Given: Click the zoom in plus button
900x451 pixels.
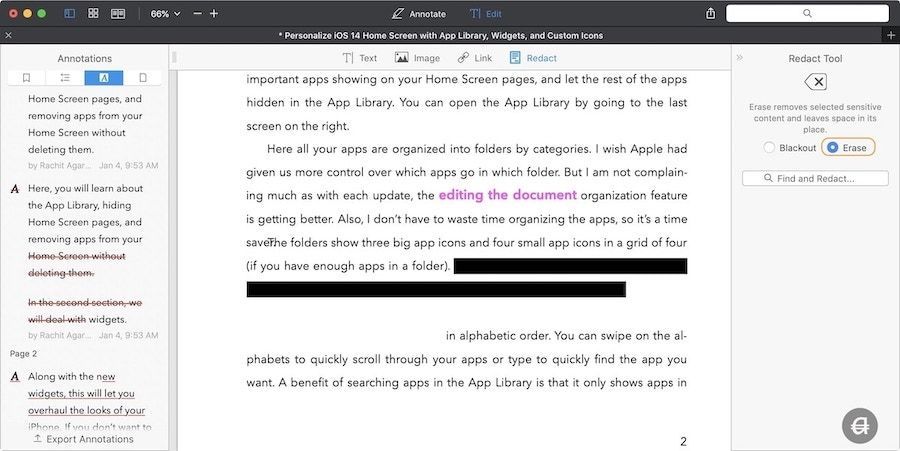Looking at the screenshot, I should click(214, 14).
